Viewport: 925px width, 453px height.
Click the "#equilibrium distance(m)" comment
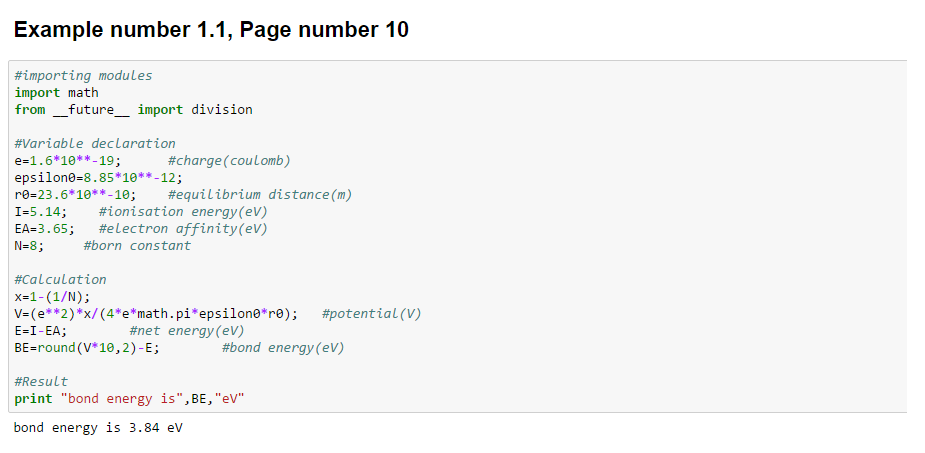click(260, 195)
